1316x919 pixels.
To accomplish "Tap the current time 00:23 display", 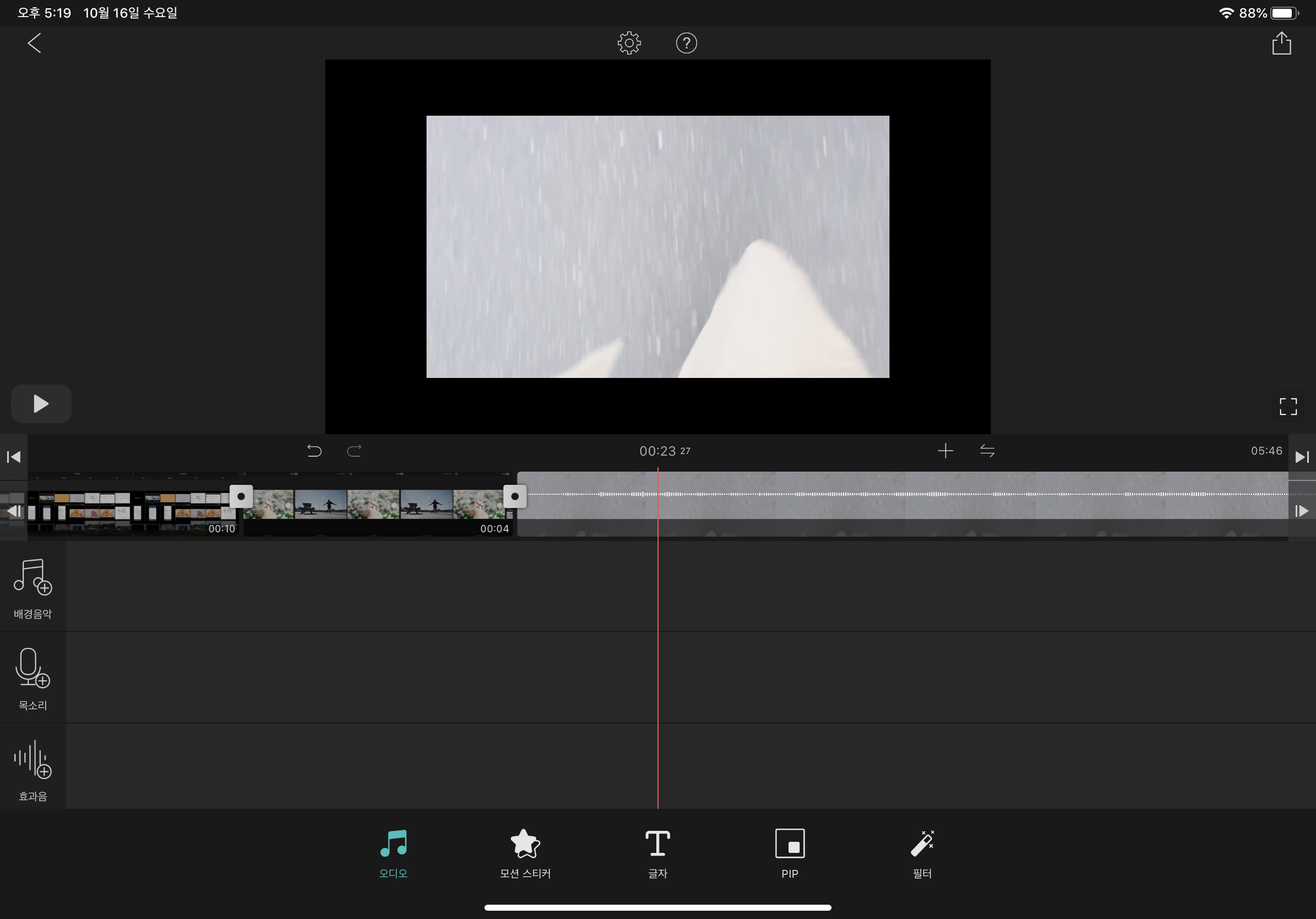I will (x=664, y=451).
